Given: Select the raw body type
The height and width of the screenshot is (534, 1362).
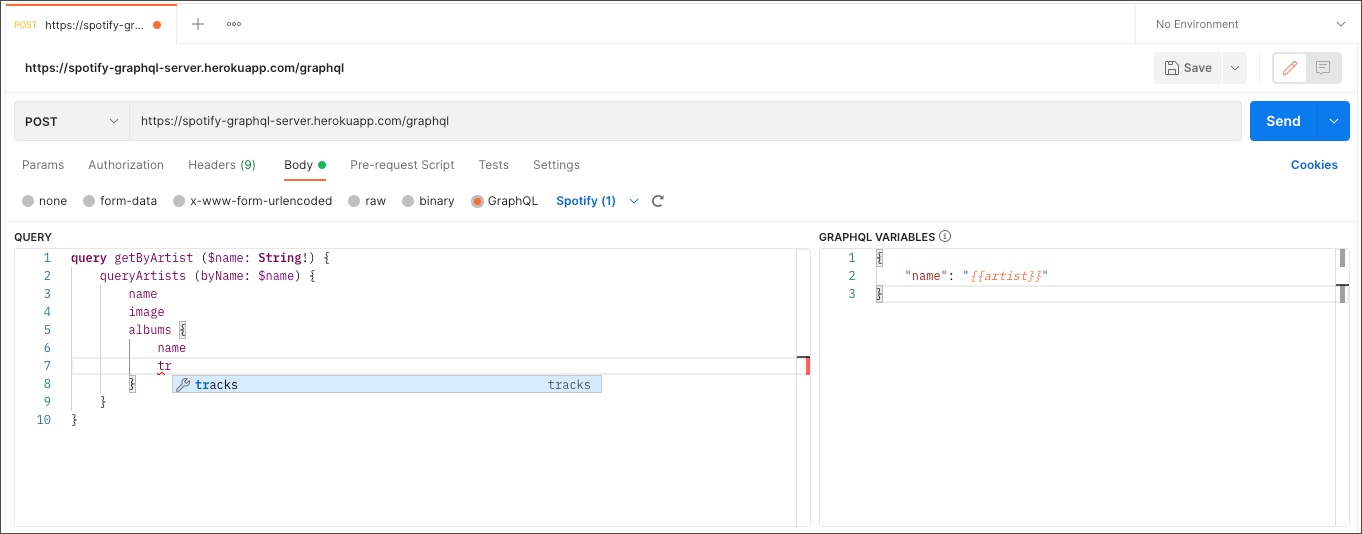Looking at the screenshot, I should click(366, 201).
